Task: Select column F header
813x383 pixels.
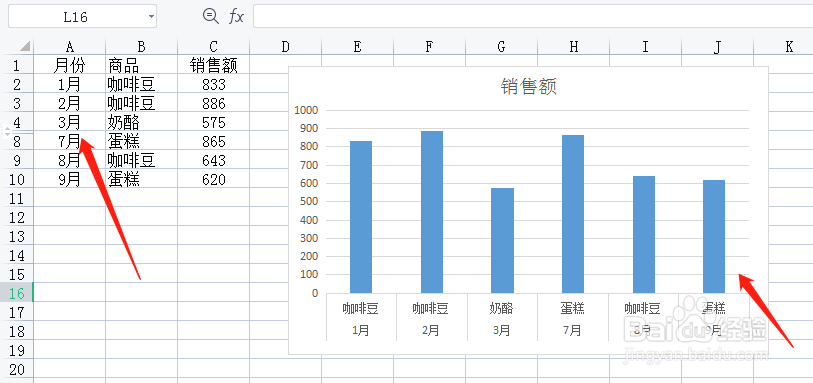Action: pyautogui.click(x=429, y=47)
